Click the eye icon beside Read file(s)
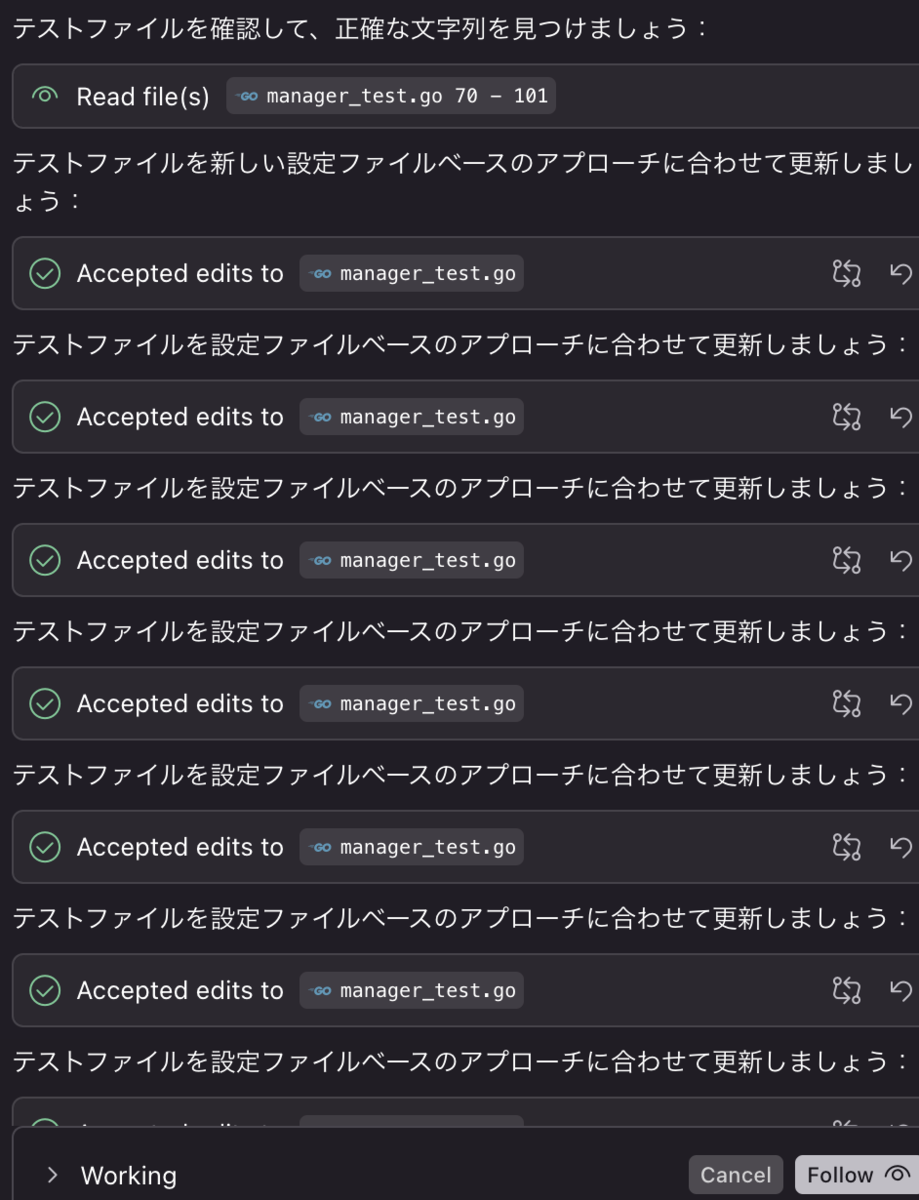This screenshot has width=919, height=1200. click(x=44, y=96)
